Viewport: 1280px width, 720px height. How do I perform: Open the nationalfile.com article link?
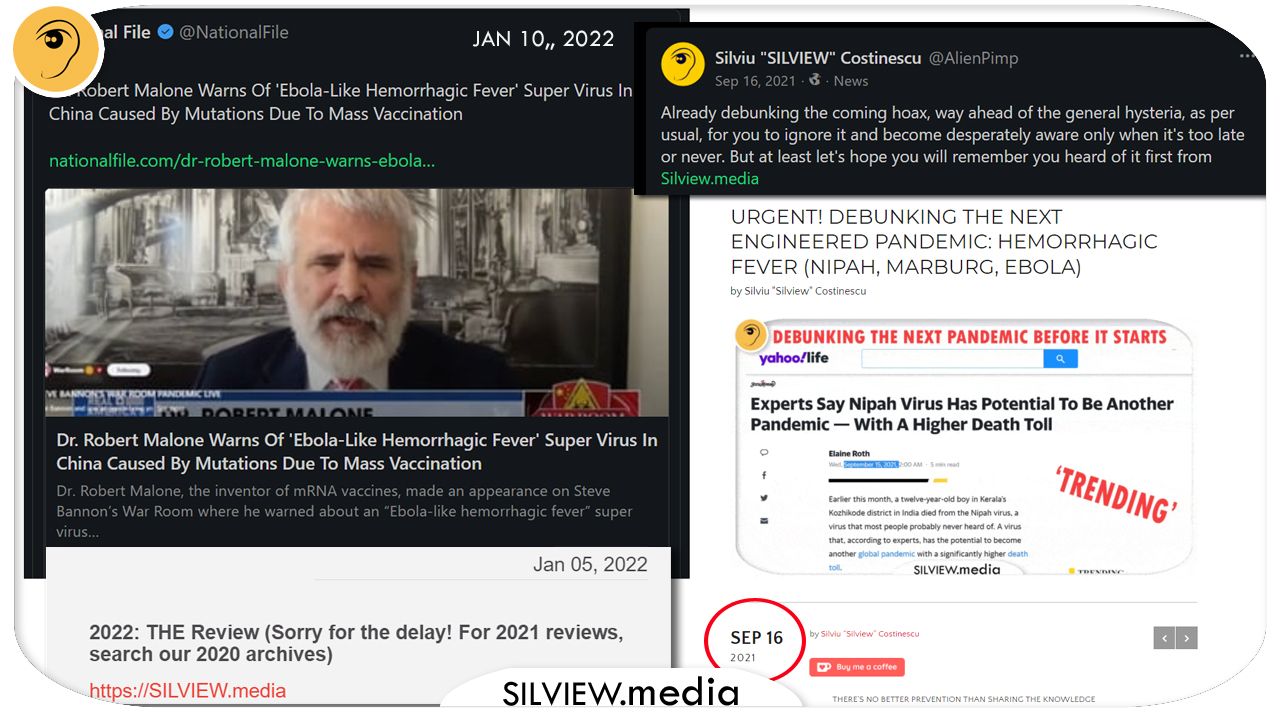tap(242, 160)
